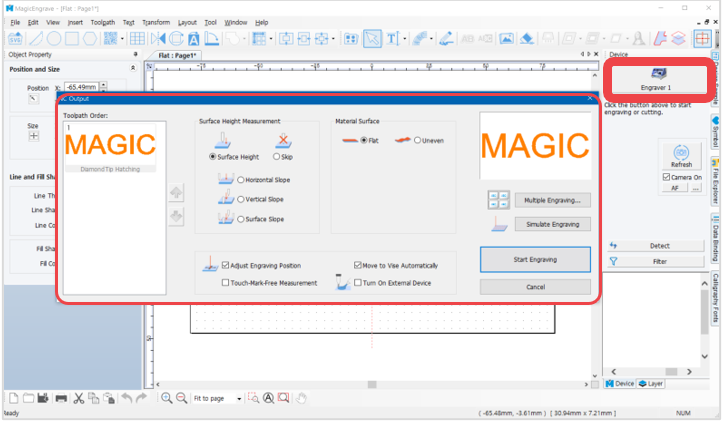
Task: Move toolpath up with arrow button
Action: coord(176,192)
